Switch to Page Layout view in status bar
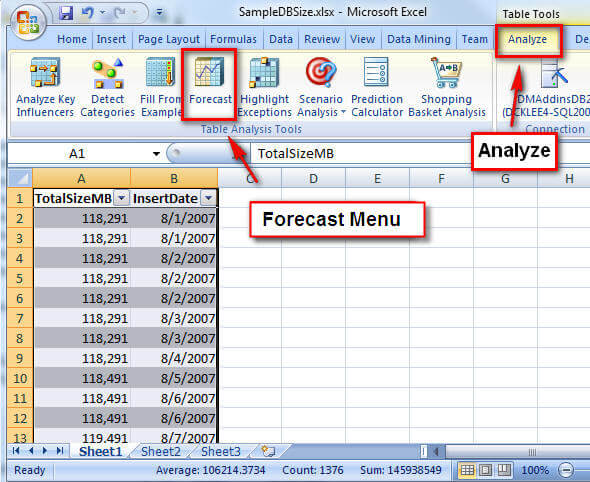The width and height of the screenshot is (590, 482). [485, 470]
